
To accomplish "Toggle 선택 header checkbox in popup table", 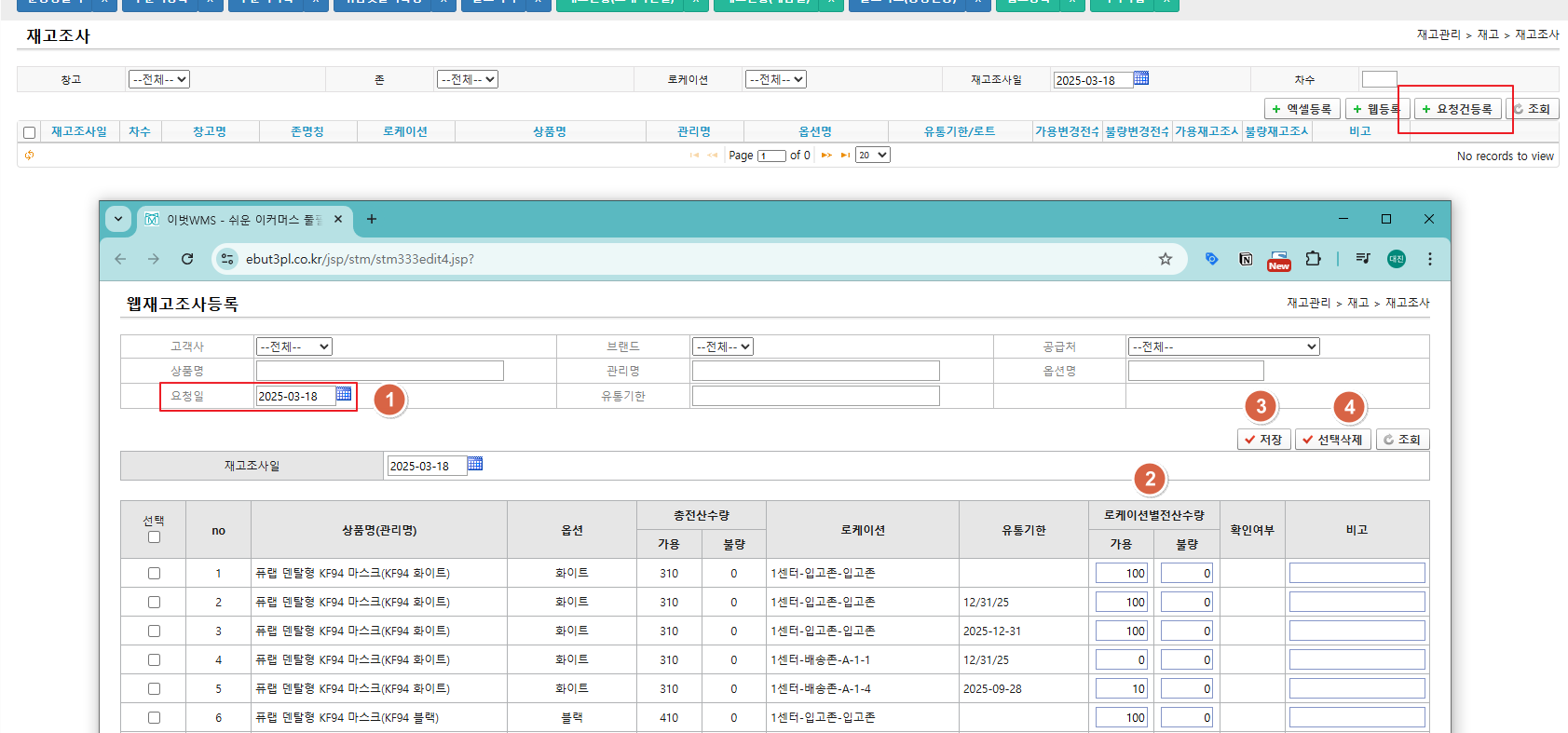I will [x=154, y=536].
